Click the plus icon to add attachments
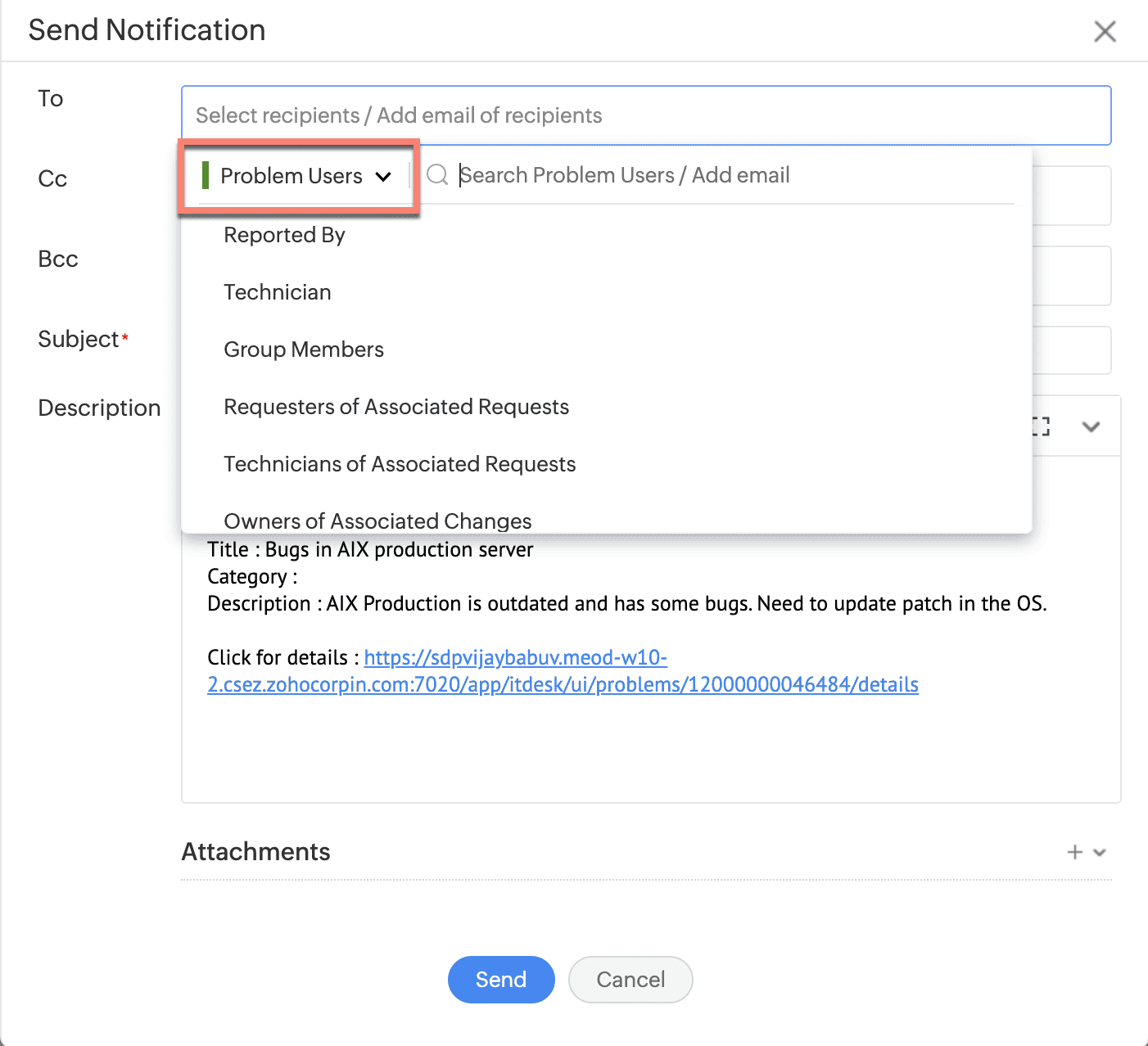This screenshot has height=1046, width=1148. (1074, 852)
